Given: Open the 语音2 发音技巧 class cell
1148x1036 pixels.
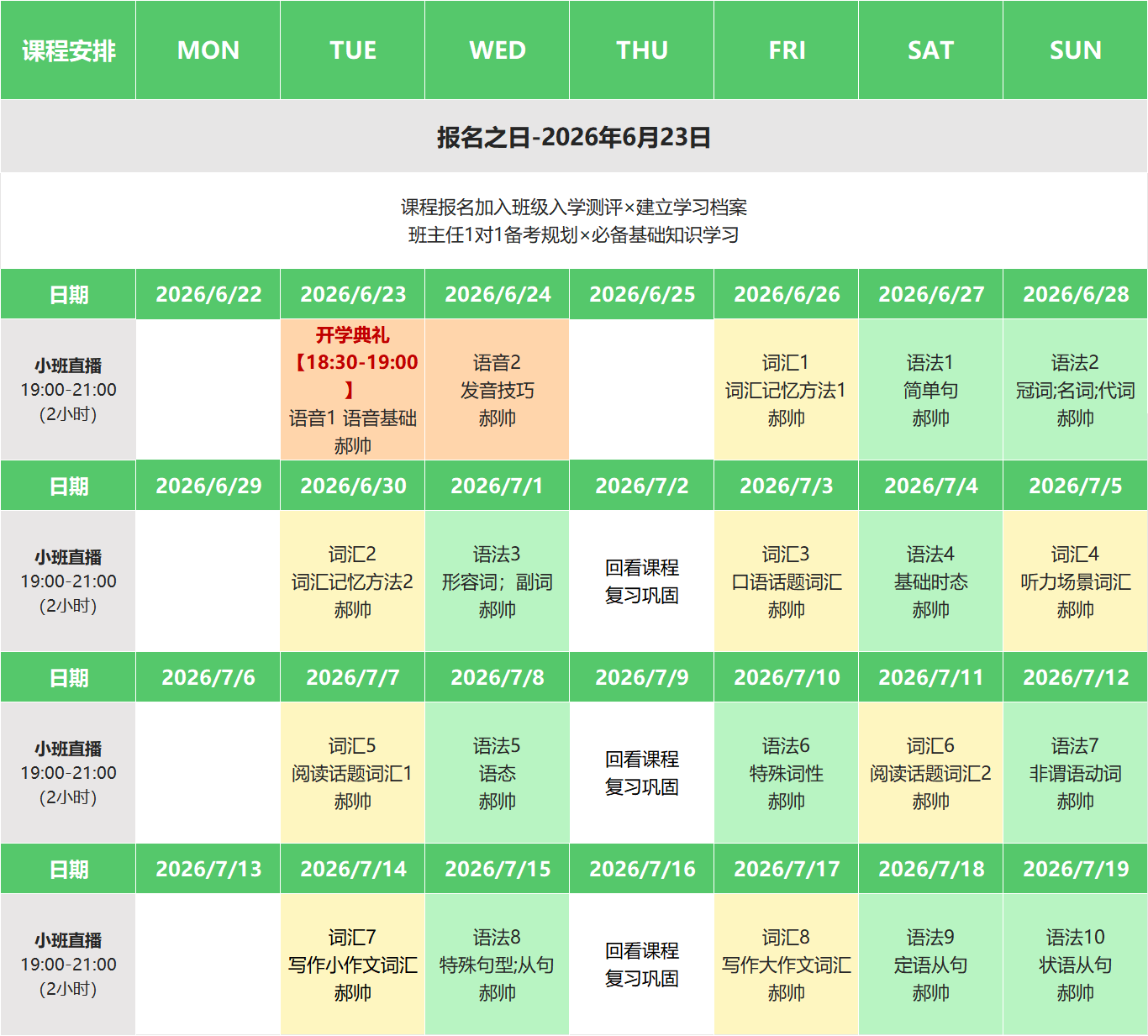Looking at the screenshot, I should click(x=497, y=390).
